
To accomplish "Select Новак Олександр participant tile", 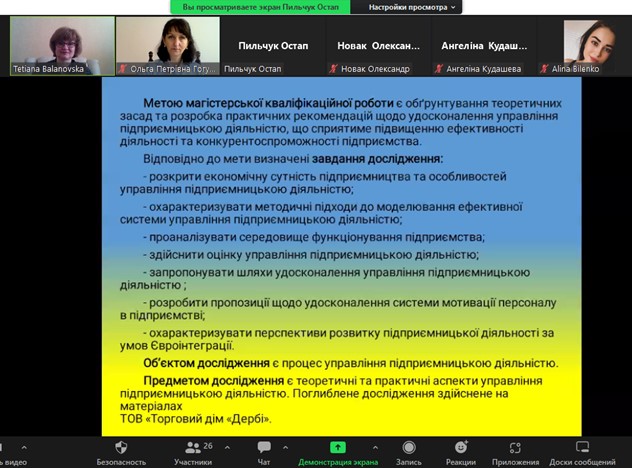I will click(x=378, y=46).
